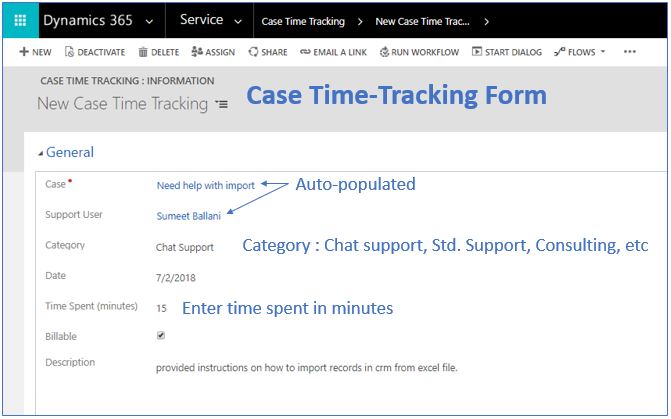
Task: Click the Description text field
Action: (x=306, y=367)
